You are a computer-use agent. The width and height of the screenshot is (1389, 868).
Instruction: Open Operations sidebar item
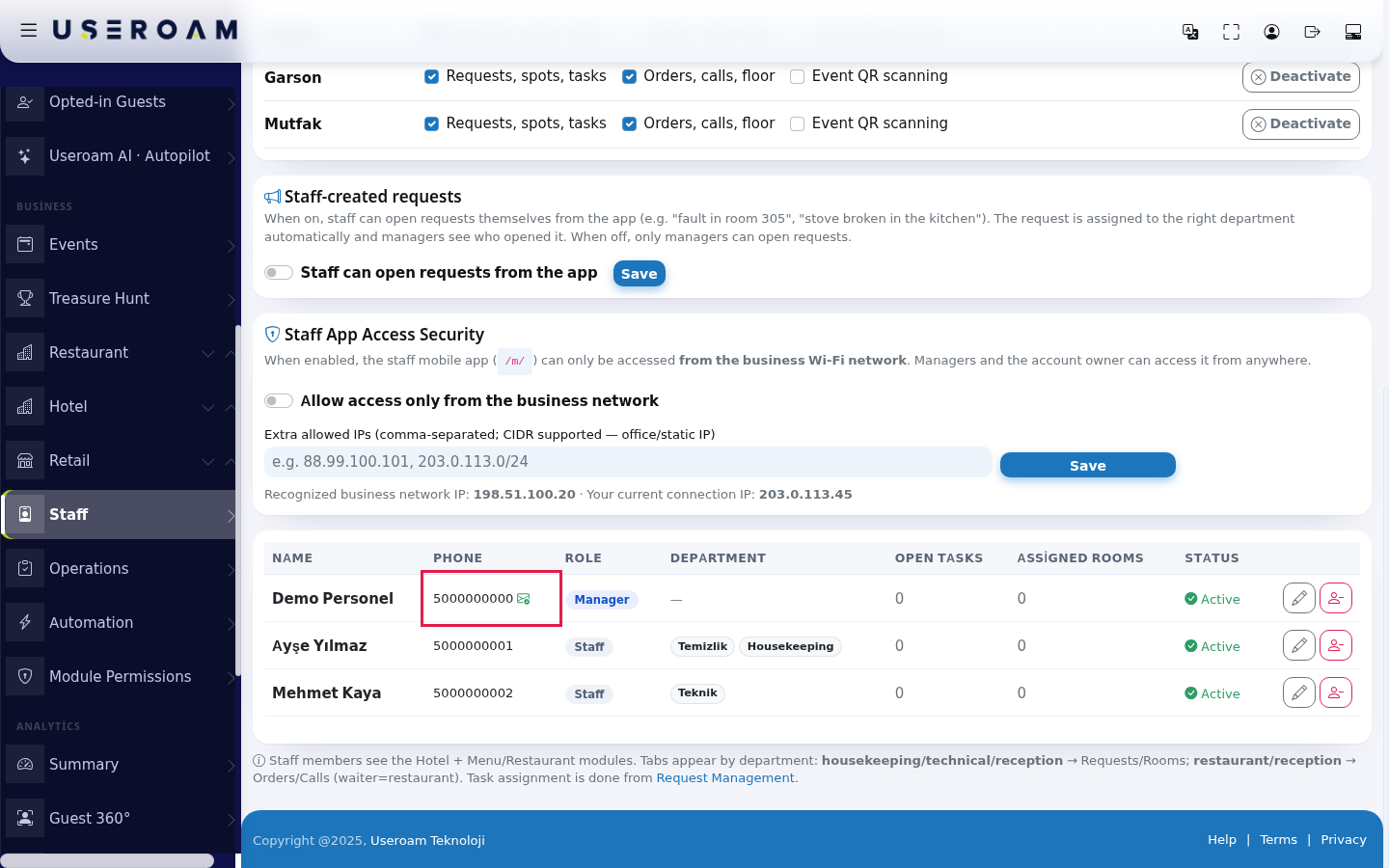coord(120,569)
